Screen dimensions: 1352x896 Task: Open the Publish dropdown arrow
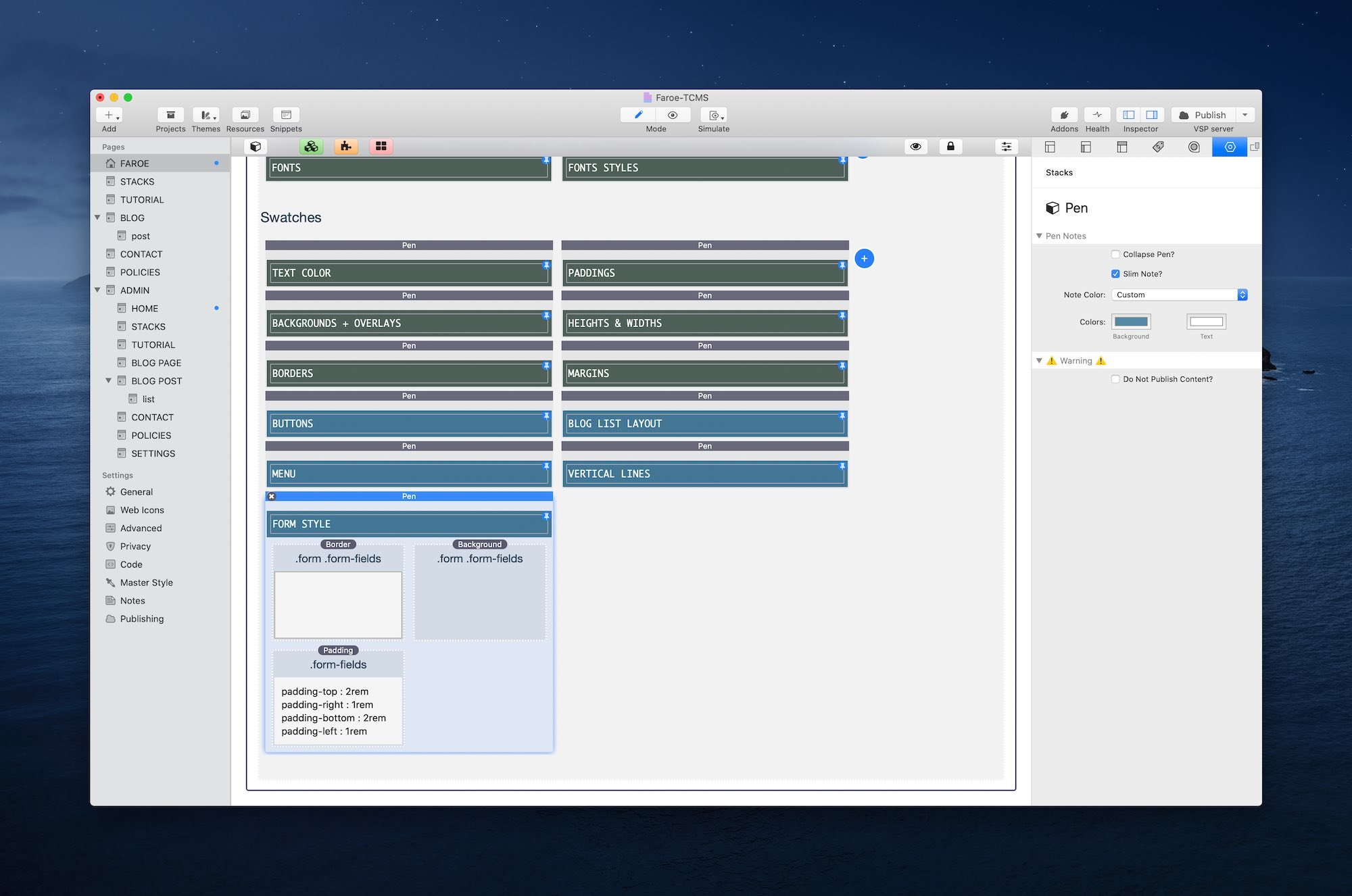(x=1245, y=115)
